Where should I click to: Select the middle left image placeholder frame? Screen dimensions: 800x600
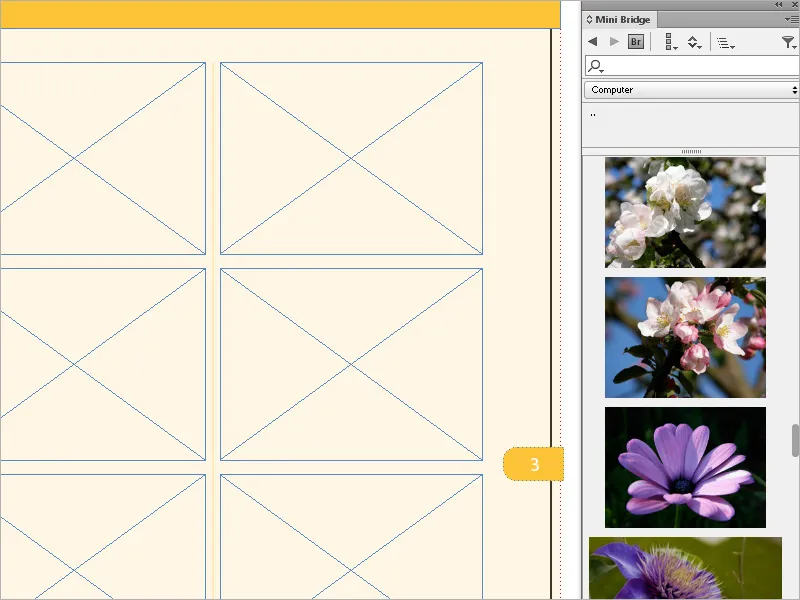pos(103,364)
